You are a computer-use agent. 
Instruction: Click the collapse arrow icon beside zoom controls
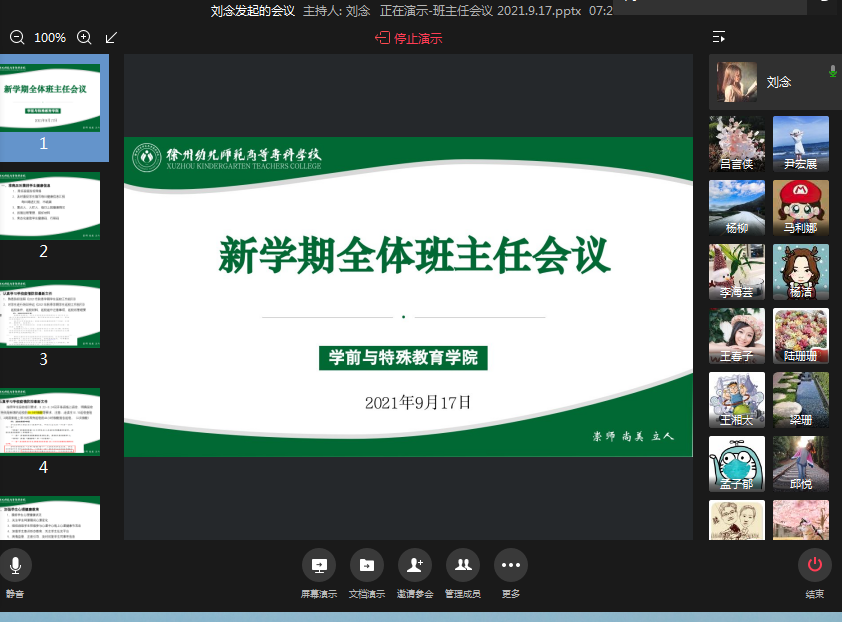pos(111,38)
